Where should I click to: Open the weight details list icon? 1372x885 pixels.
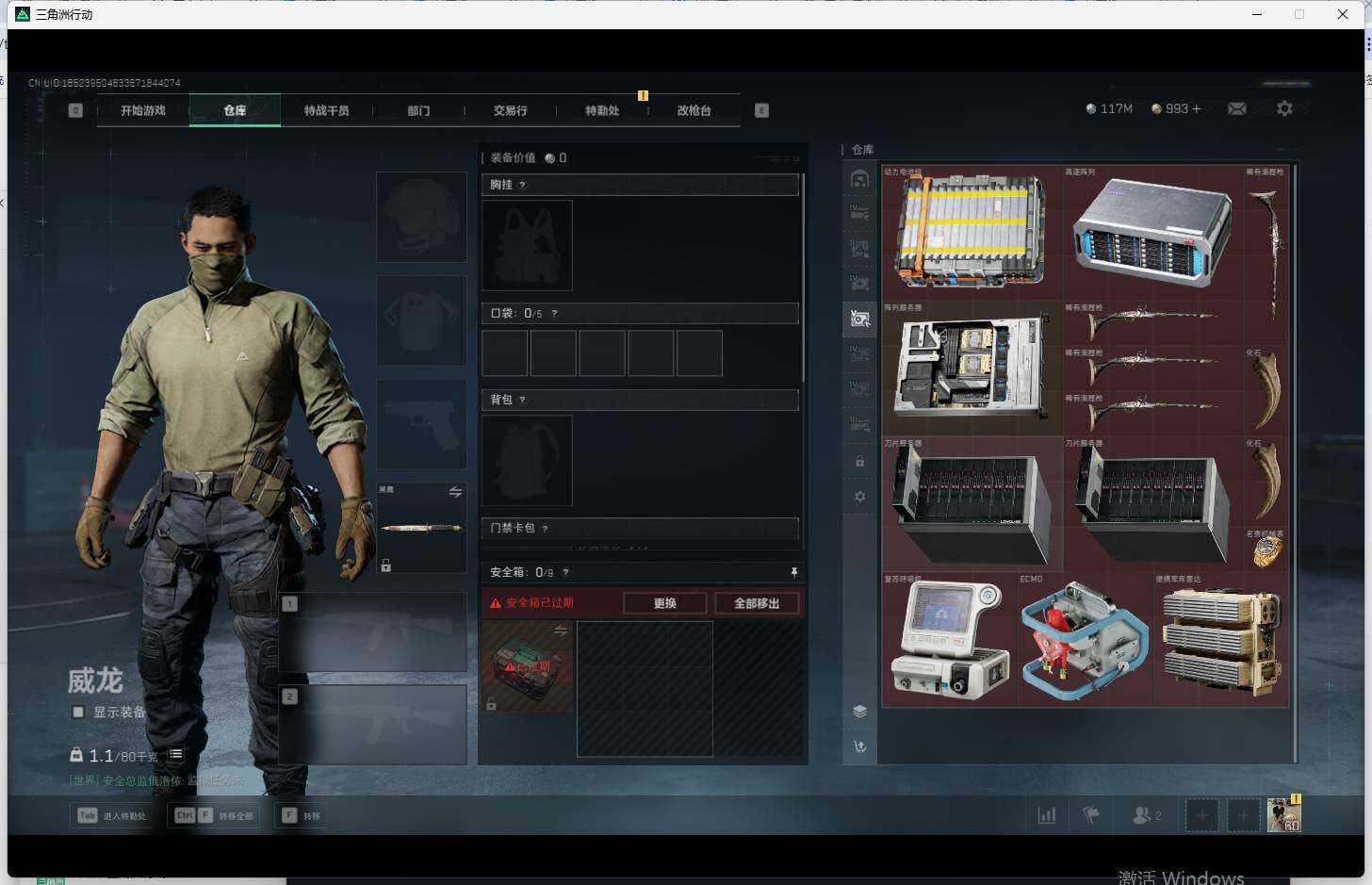(x=176, y=754)
